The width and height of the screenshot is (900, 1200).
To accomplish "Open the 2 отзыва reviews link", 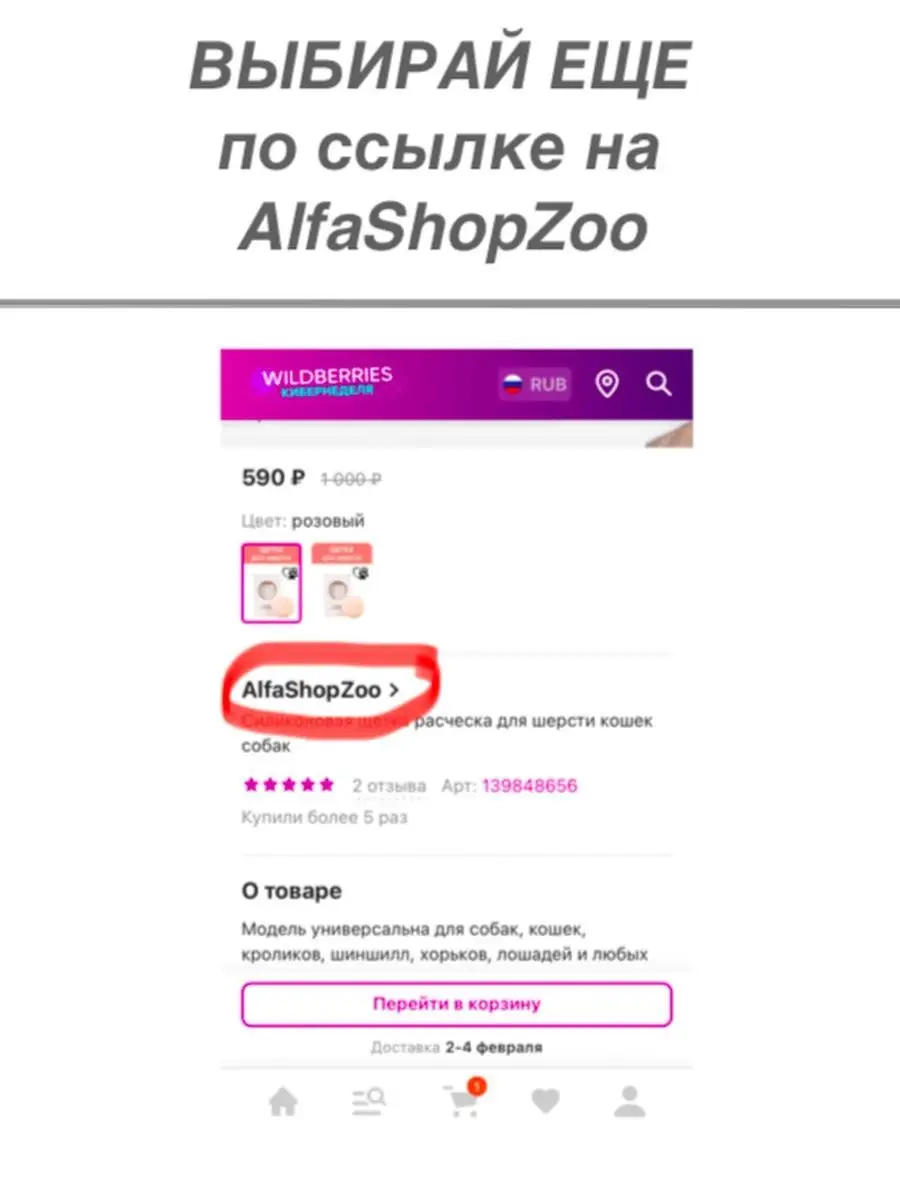I will coord(389,786).
